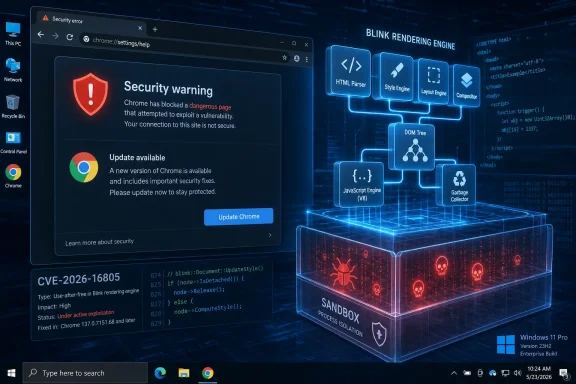
Task: Open a new tab with plus
Action: (x=155, y=29)
